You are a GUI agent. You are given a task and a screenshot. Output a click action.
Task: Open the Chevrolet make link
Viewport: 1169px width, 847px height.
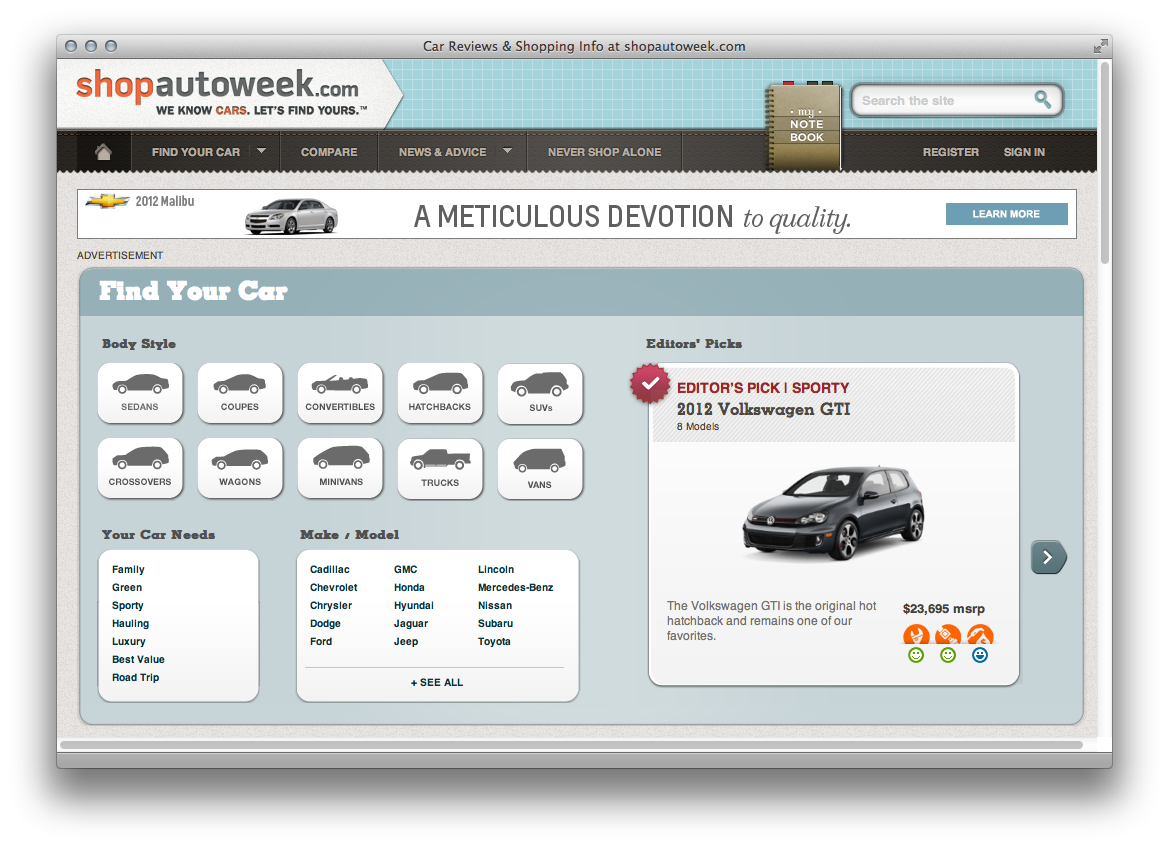pos(333,588)
